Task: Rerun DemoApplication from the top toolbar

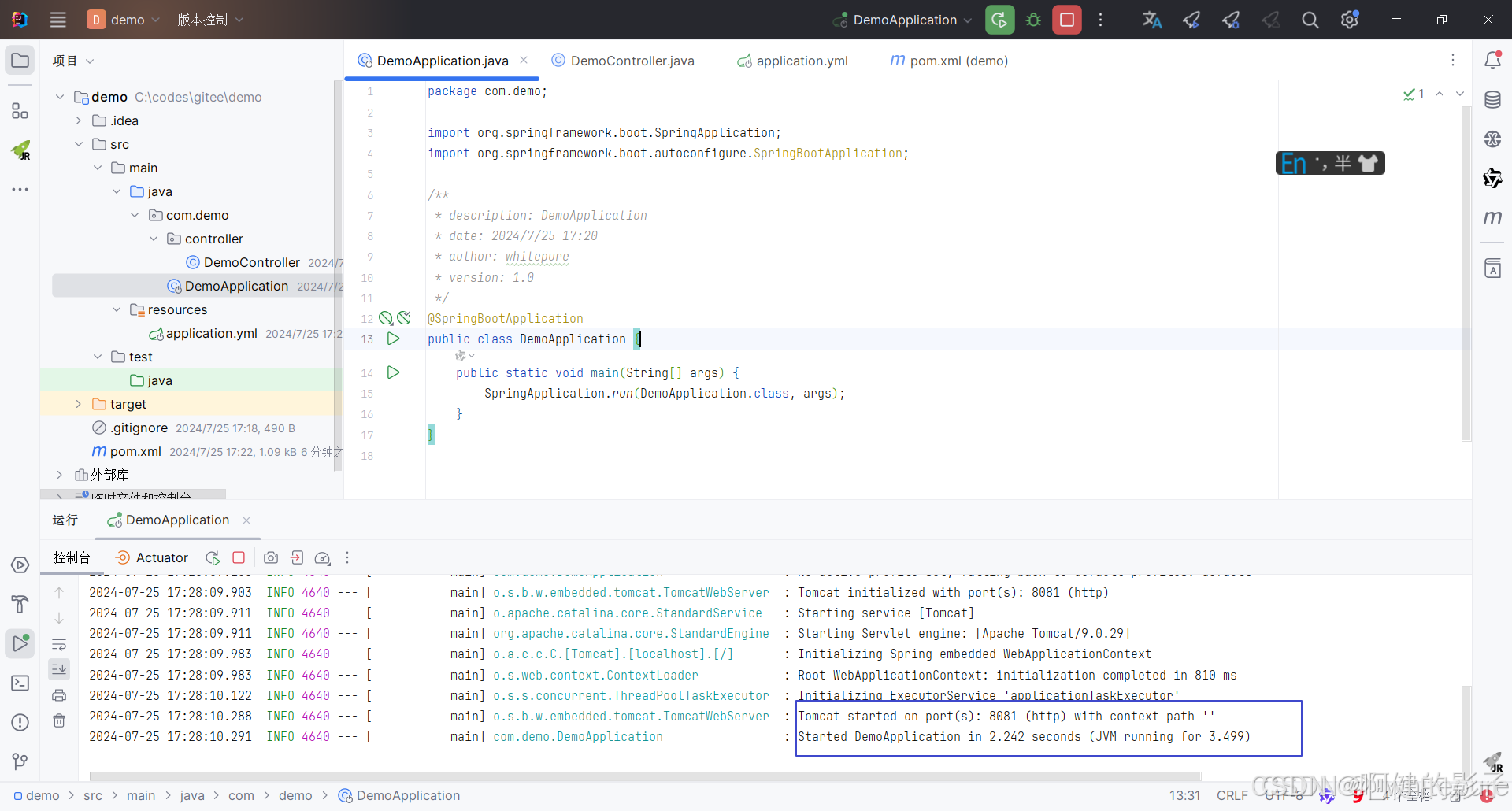Action: coord(999,20)
